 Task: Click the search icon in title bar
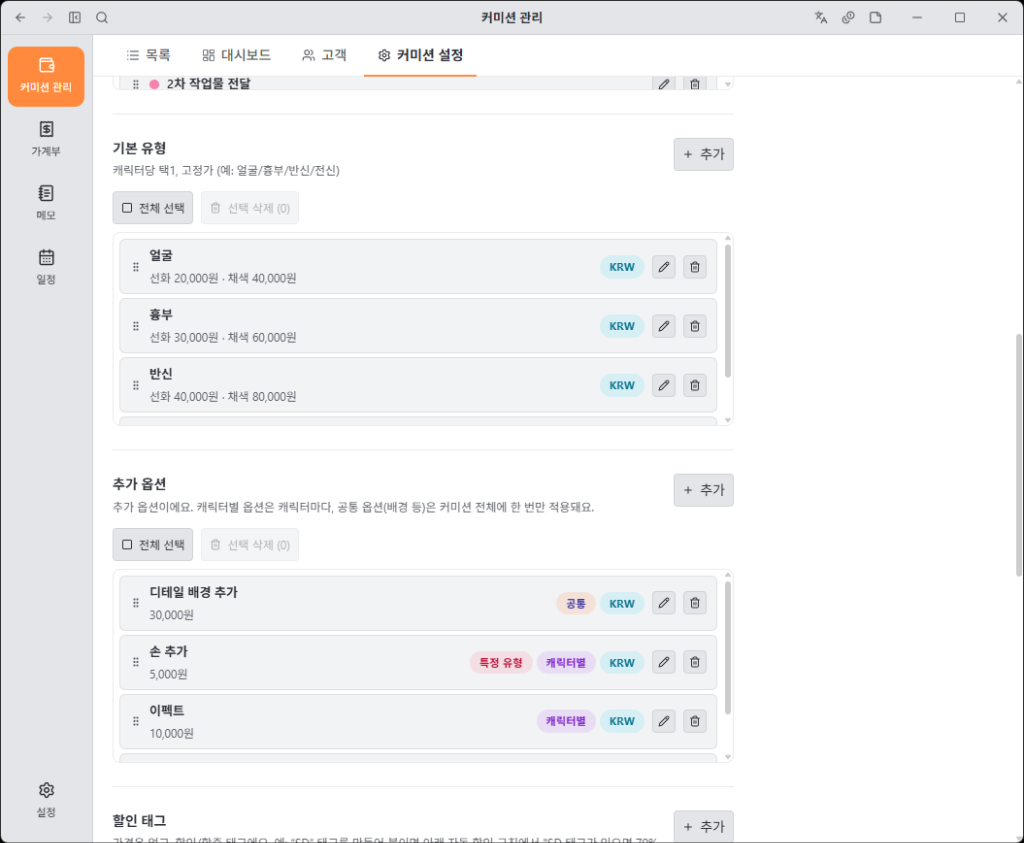(x=102, y=18)
